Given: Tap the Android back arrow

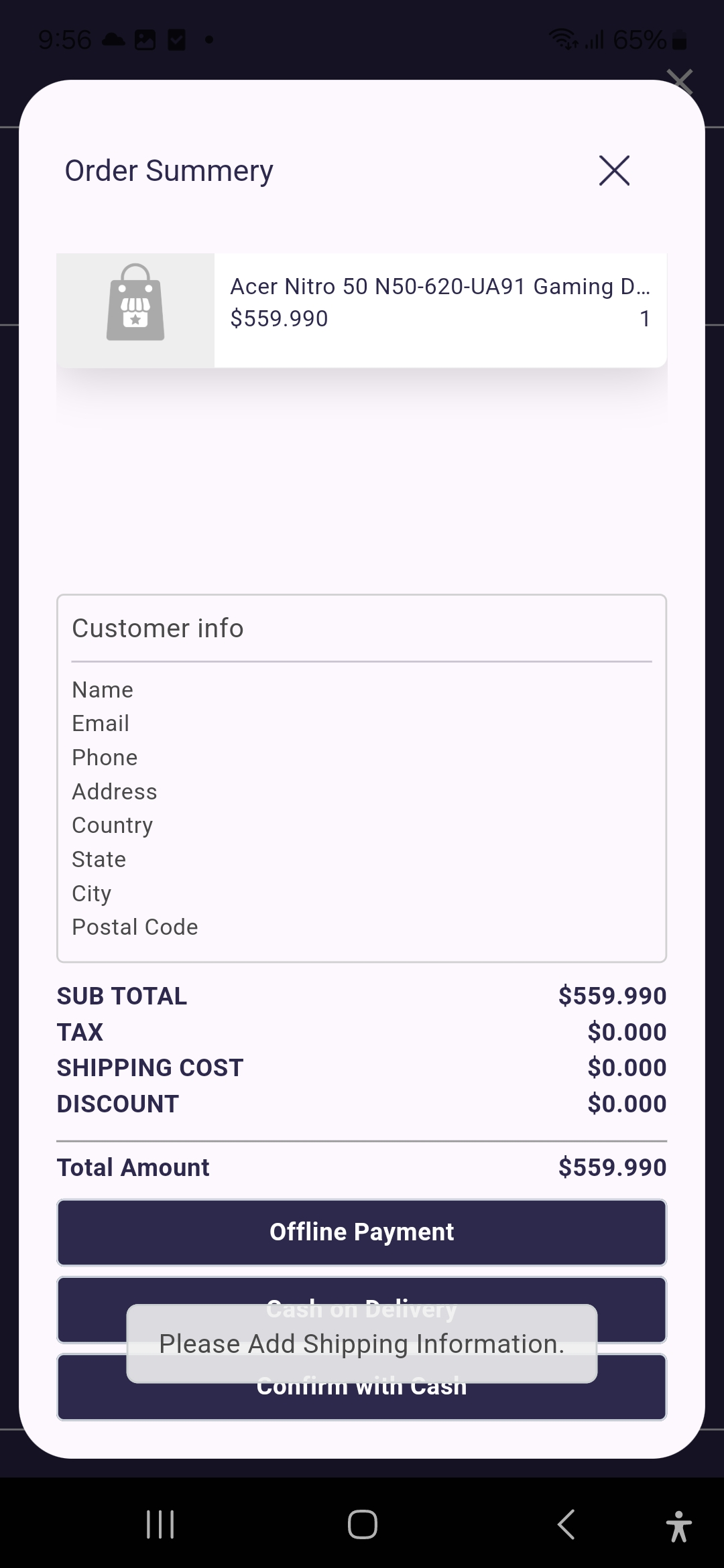Looking at the screenshot, I should (x=566, y=1524).
